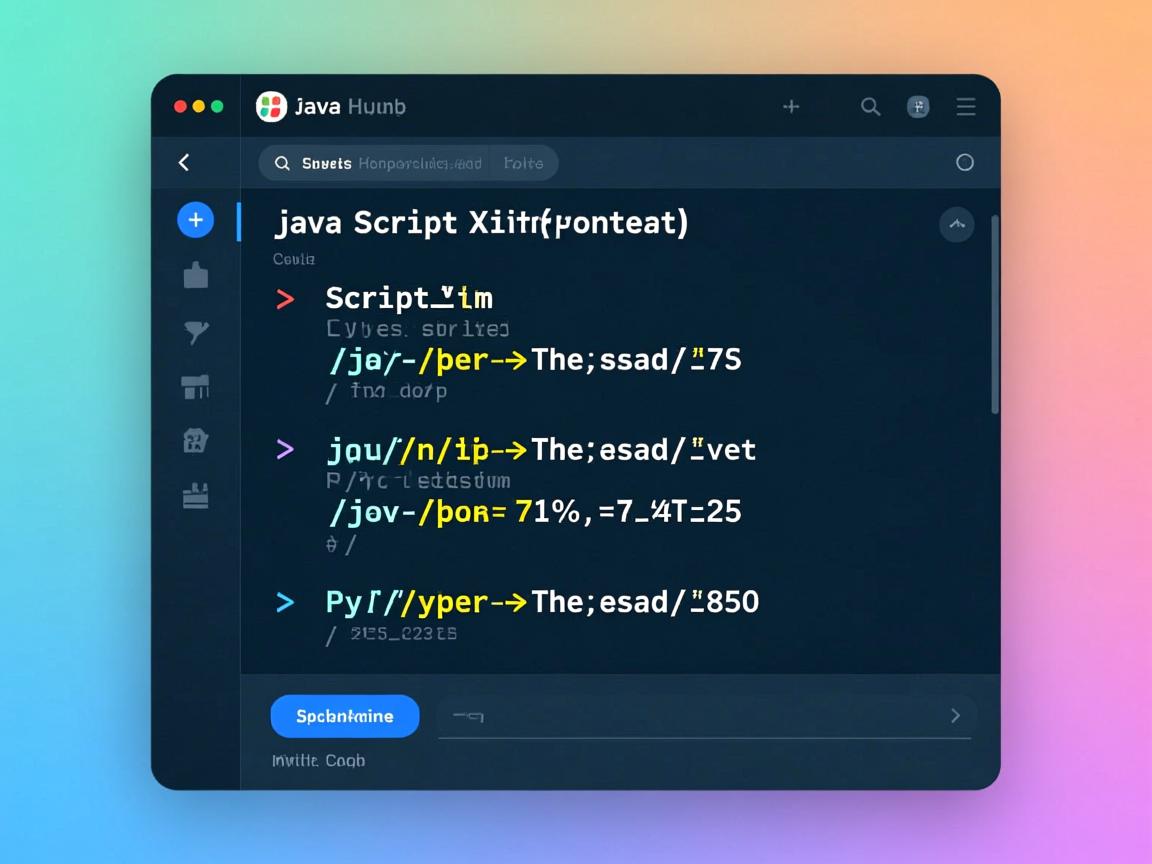1152x864 pixels.
Task: Go back using the left chevron arrow
Action: pos(184,163)
